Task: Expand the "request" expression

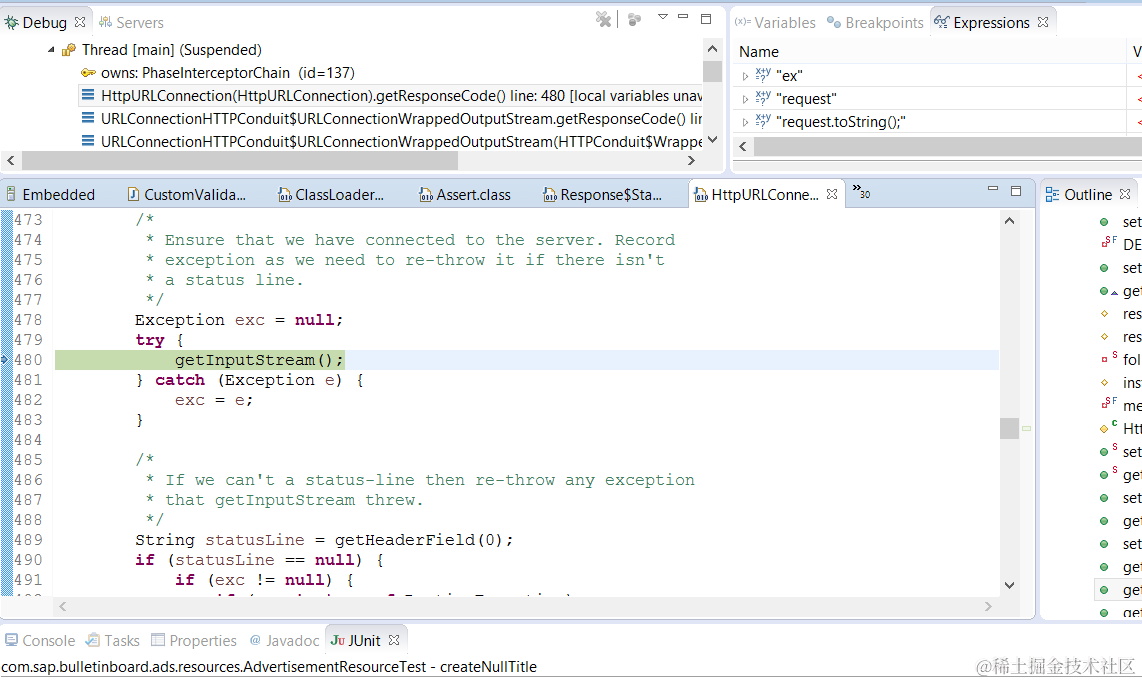Action: 745,99
